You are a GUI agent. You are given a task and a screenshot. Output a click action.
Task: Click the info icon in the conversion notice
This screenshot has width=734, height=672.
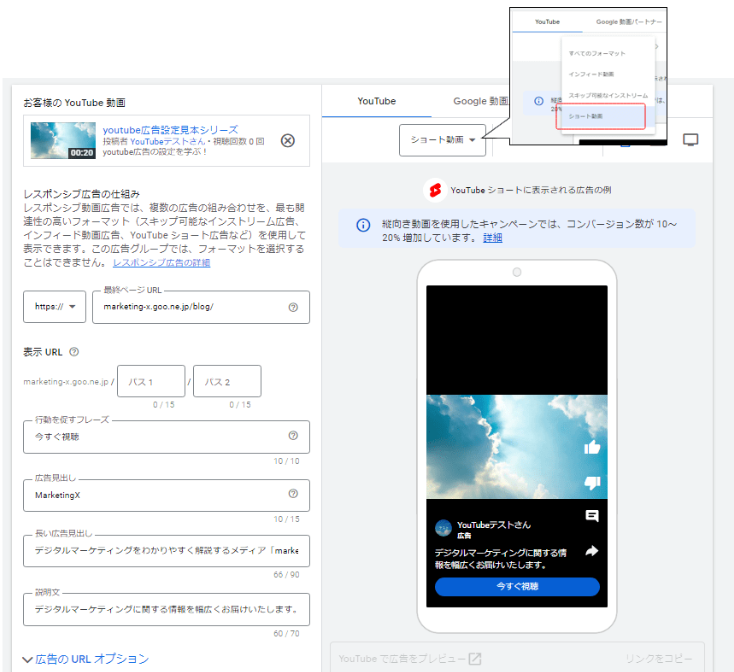[363, 225]
